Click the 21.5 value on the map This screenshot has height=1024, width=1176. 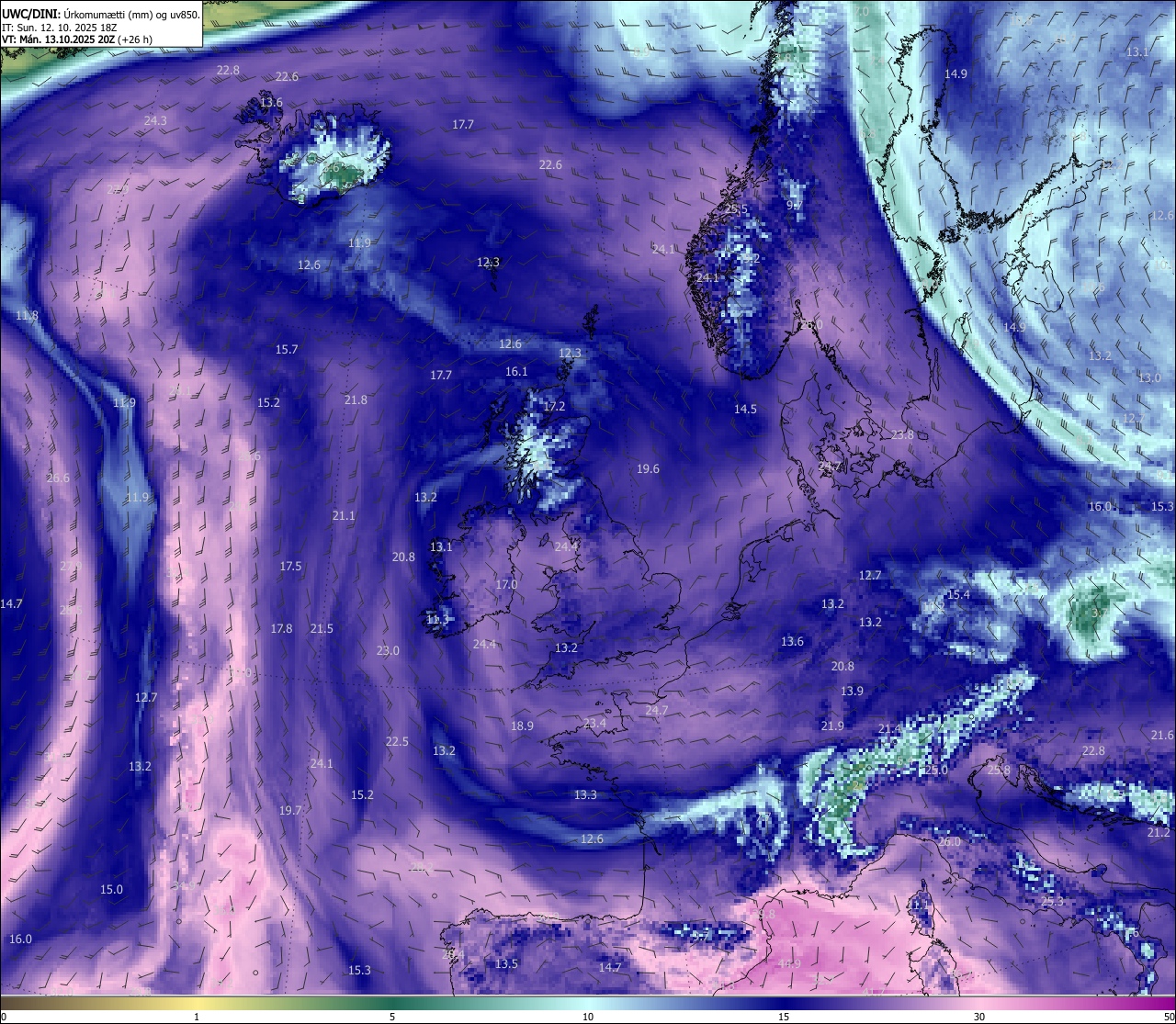[x=322, y=628]
